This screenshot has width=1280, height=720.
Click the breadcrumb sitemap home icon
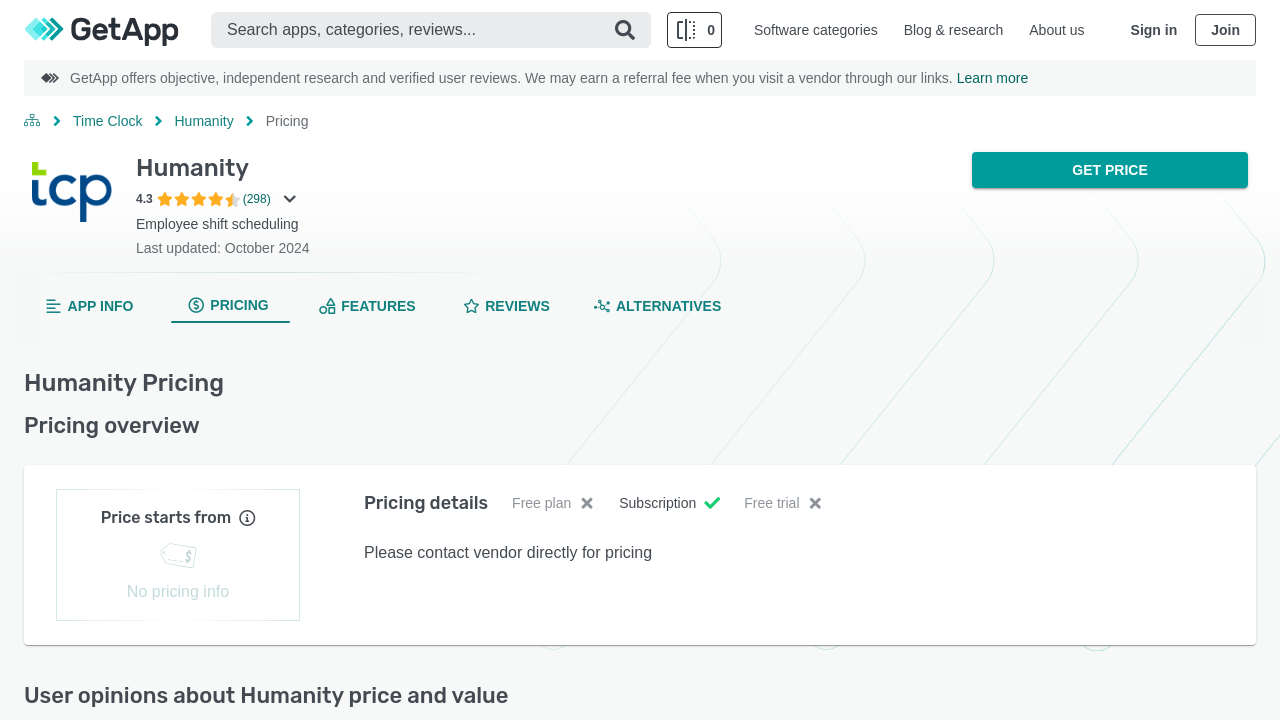pyautogui.click(x=32, y=121)
